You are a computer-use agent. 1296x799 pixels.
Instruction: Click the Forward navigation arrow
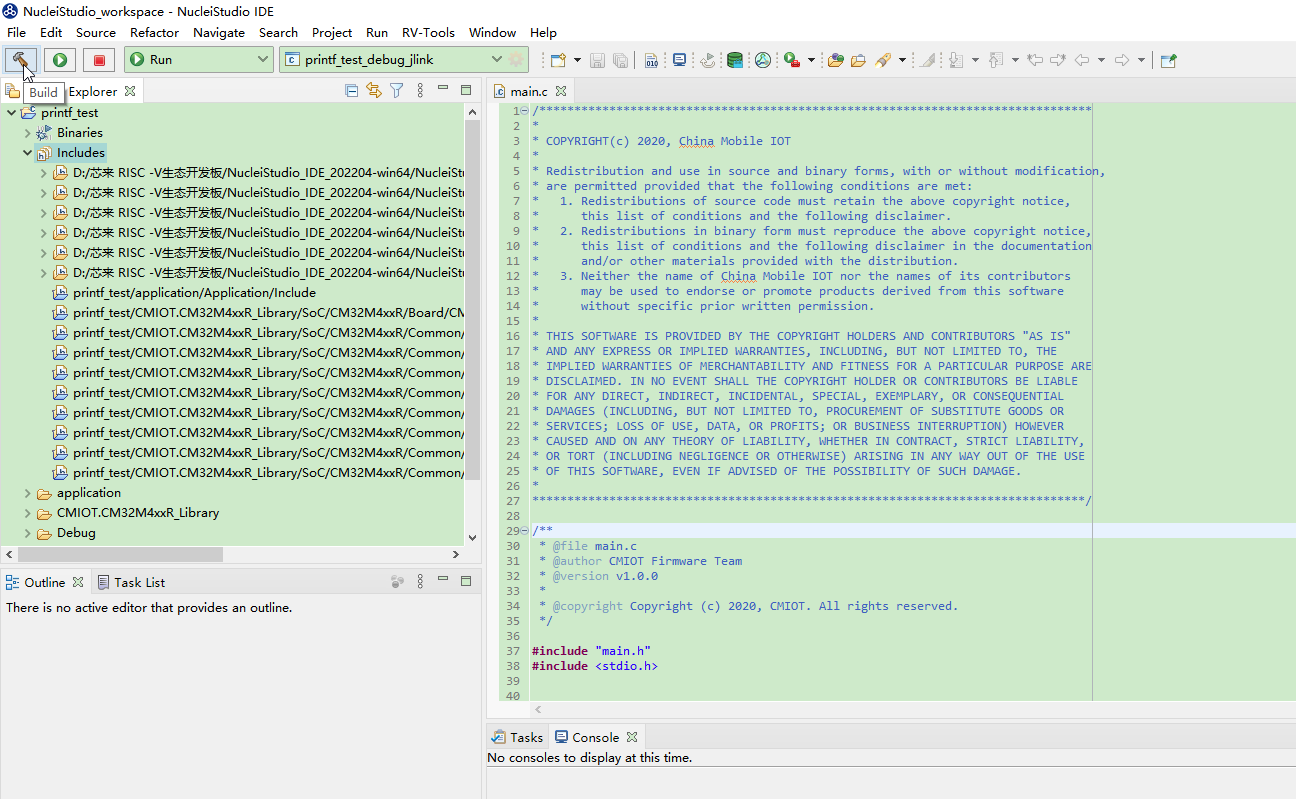pyautogui.click(x=1122, y=60)
